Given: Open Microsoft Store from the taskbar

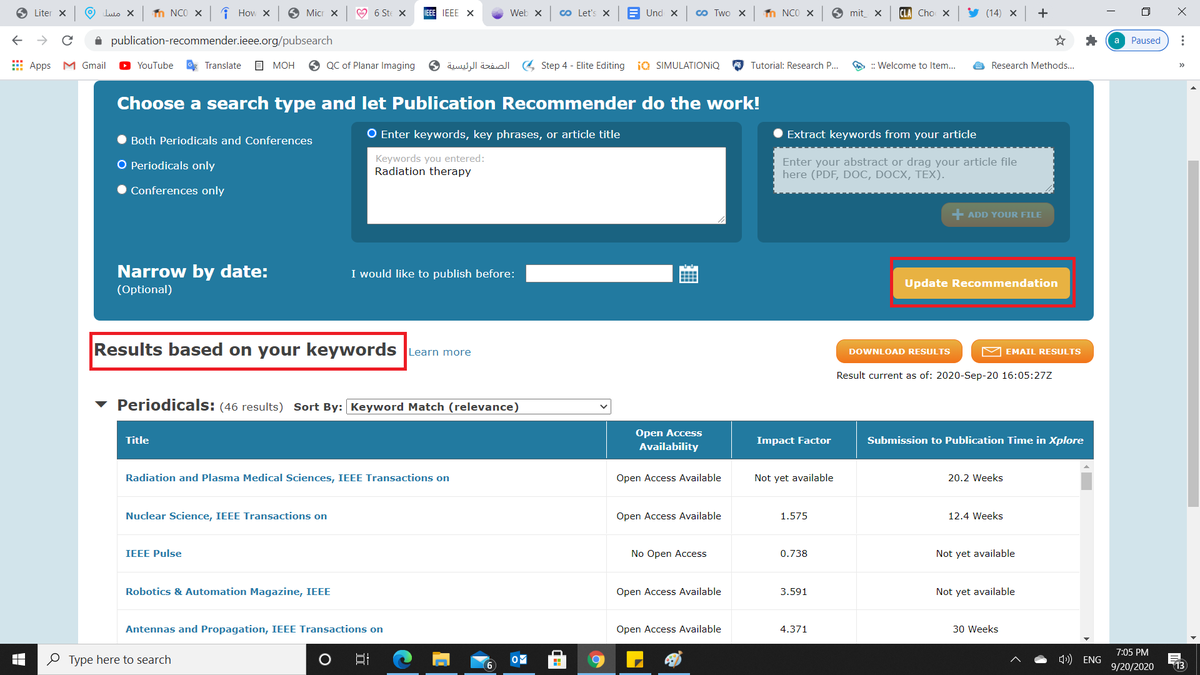Looking at the screenshot, I should [x=558, y=659].
